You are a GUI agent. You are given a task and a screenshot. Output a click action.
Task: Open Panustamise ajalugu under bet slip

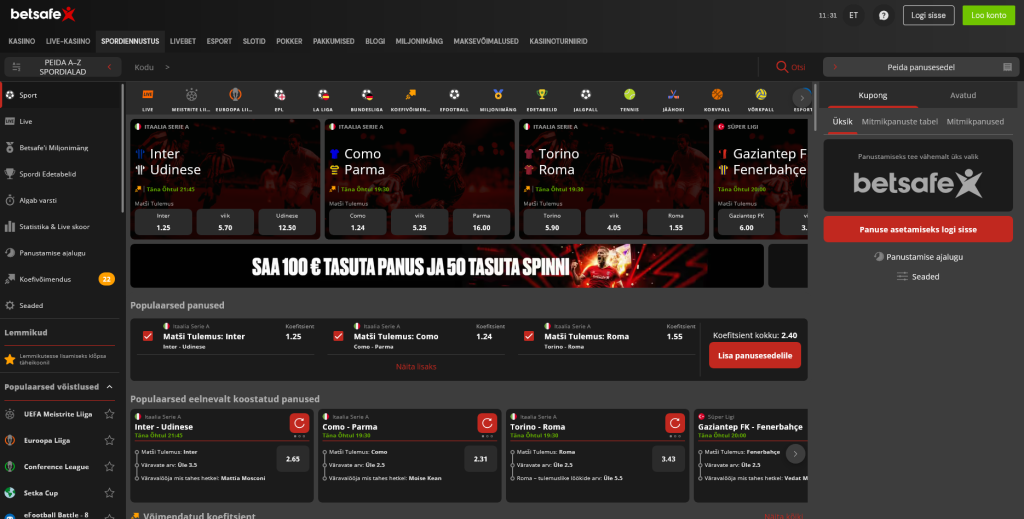coord(918,257)
